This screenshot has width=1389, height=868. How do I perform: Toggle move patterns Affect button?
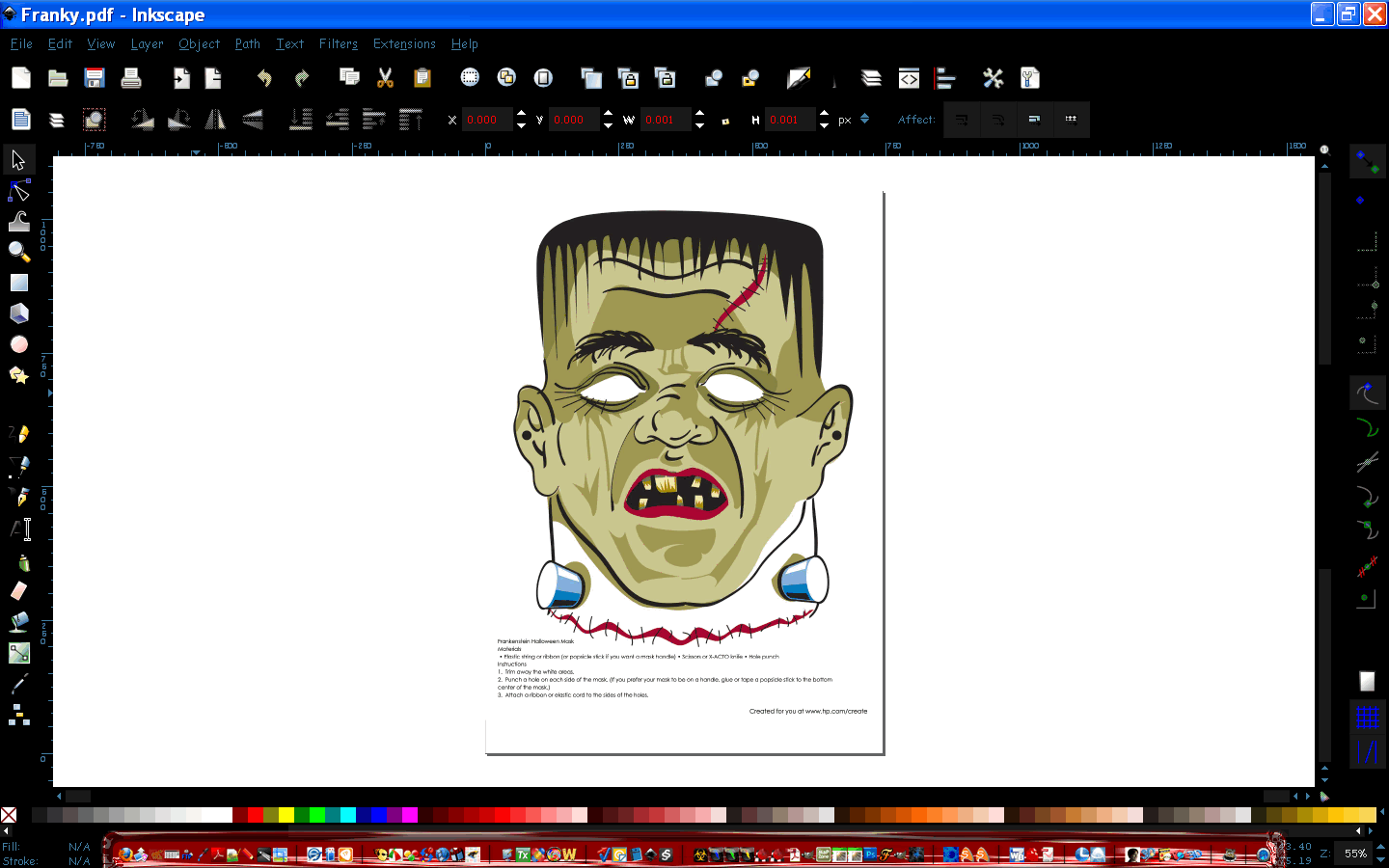(x=1071, y=120)
